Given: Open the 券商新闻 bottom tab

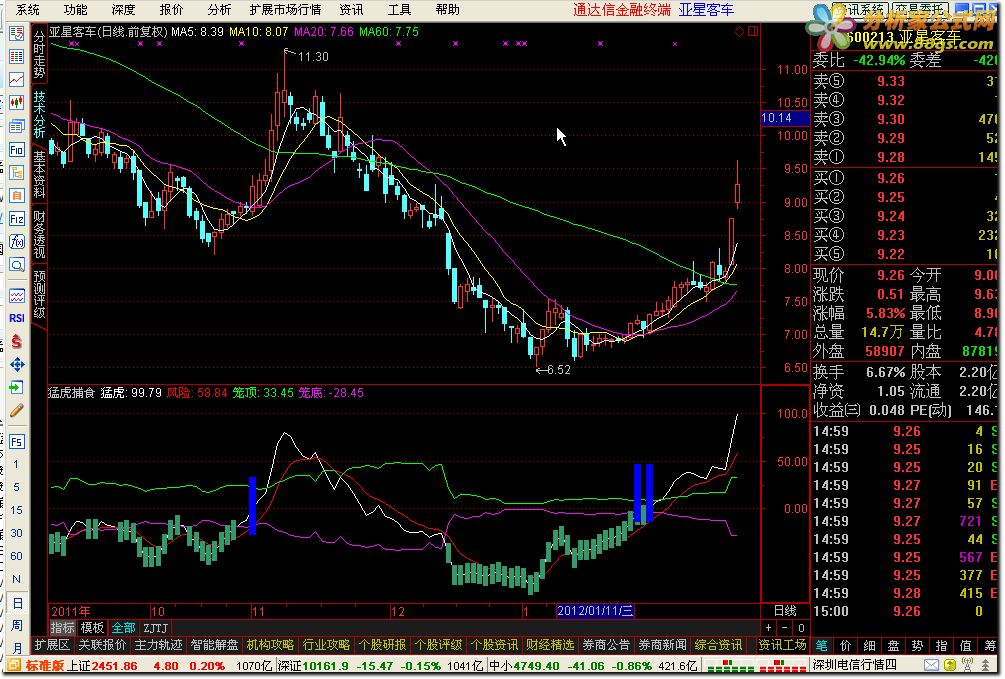Looking at the screenshot, I should point(662,644).
